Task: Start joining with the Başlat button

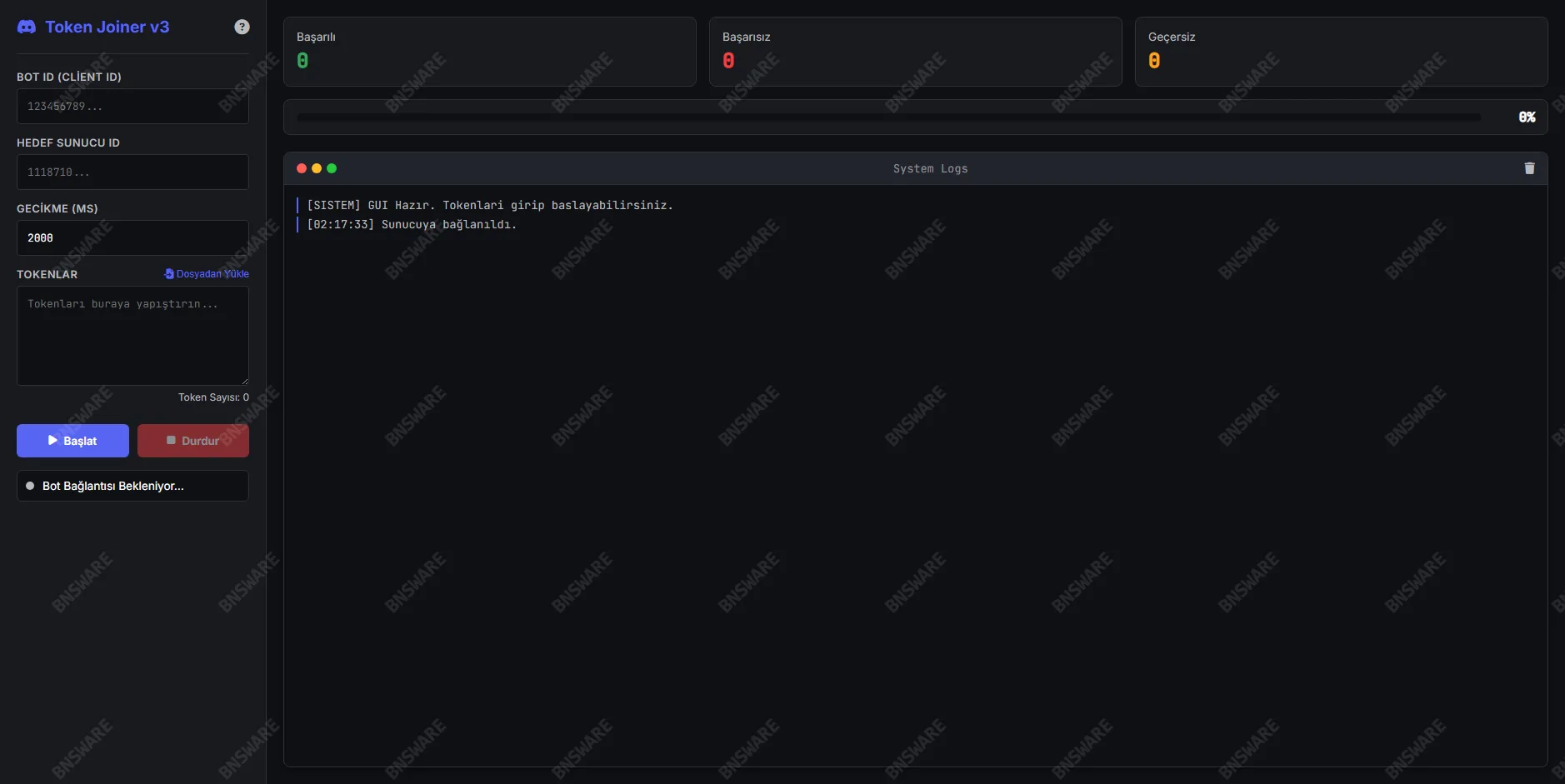Action: click(72, 441)
